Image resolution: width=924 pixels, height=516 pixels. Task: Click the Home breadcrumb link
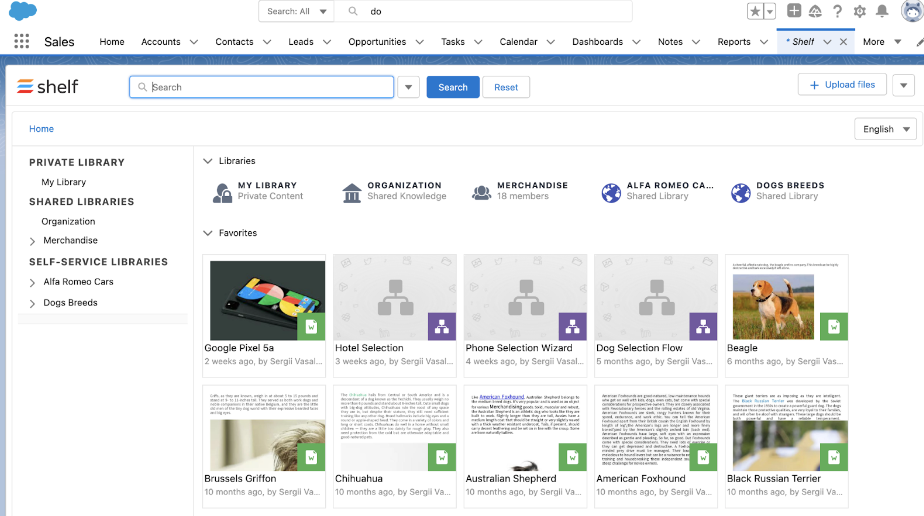tap(41, 128)
